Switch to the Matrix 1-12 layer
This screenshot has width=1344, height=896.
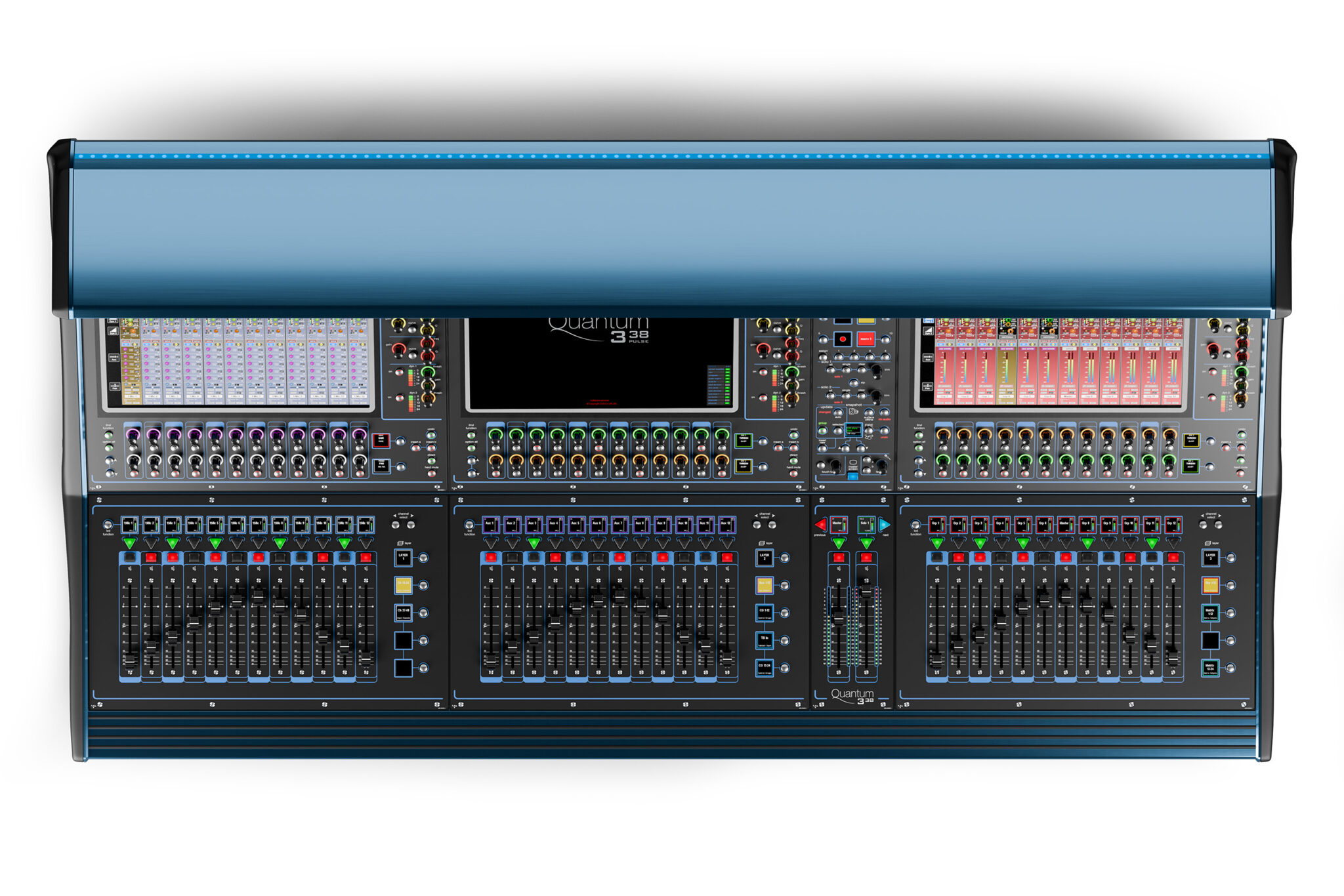click(1210, 613)
